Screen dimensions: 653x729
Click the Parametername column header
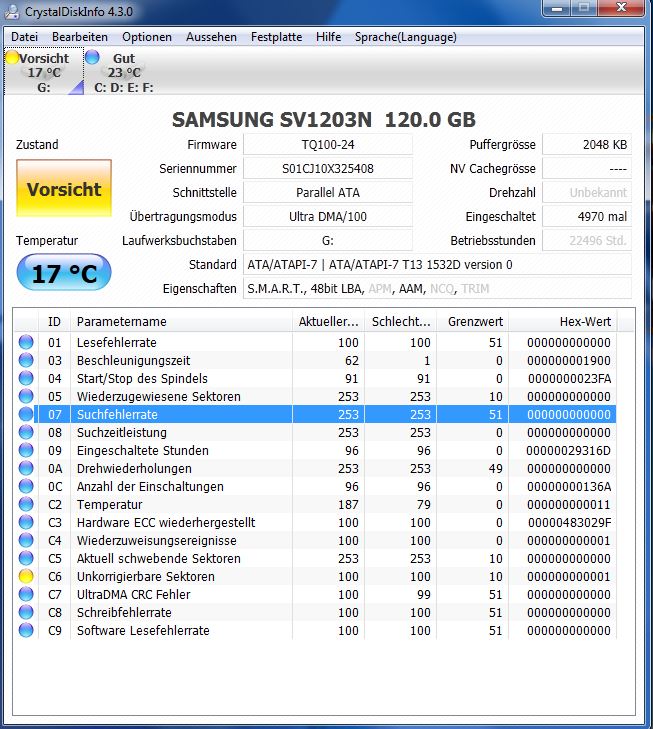click(181, 322)
